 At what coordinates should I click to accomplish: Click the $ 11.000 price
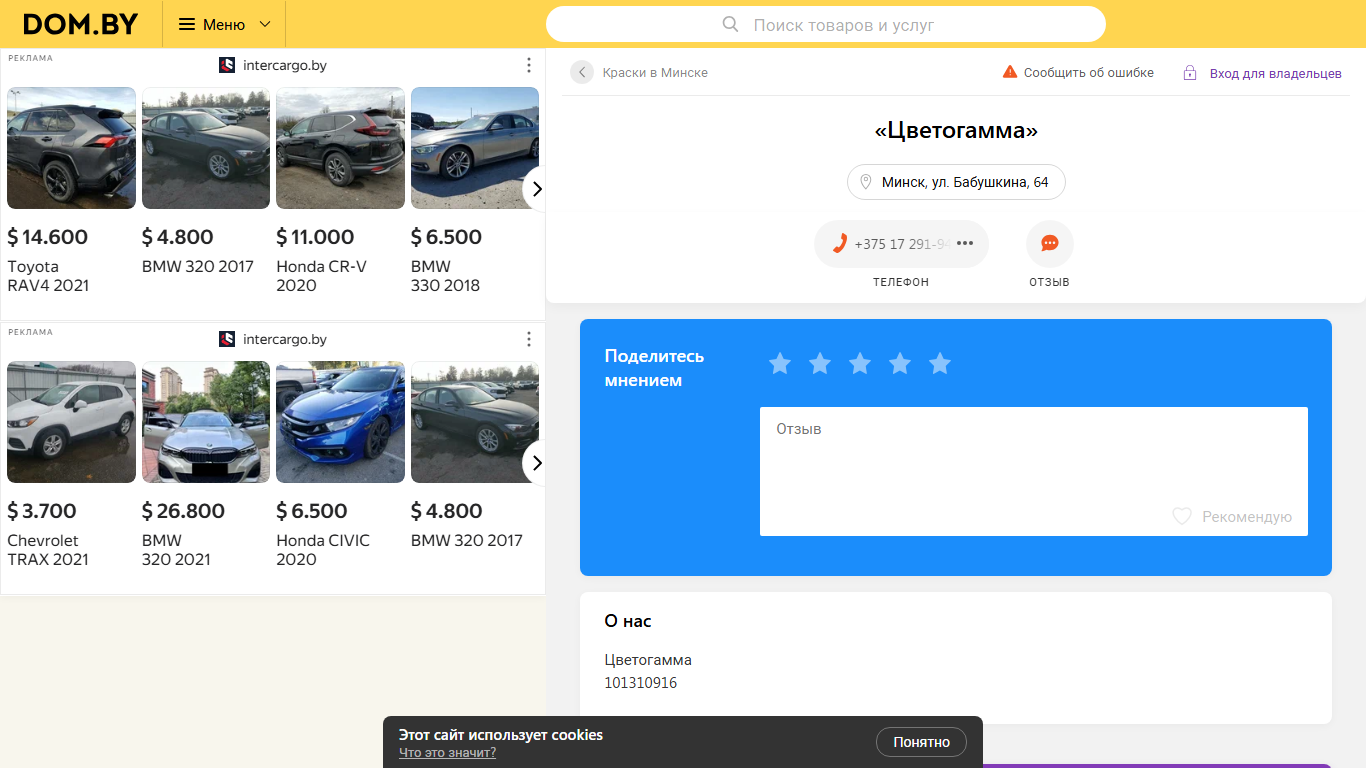coord(315,237)
